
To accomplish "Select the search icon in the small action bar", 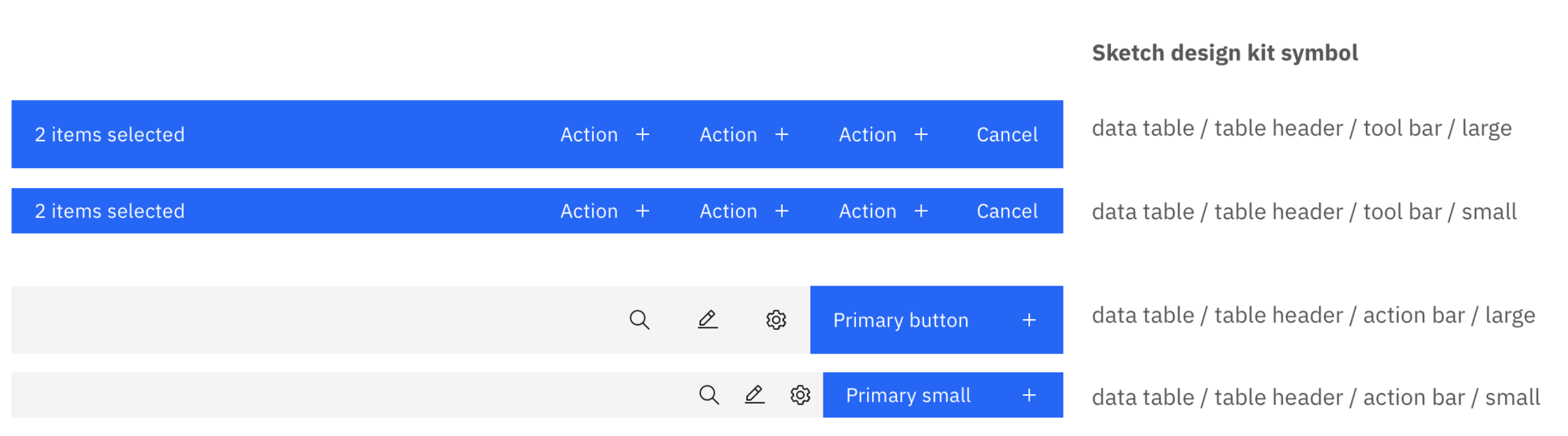I will (710, 395).
